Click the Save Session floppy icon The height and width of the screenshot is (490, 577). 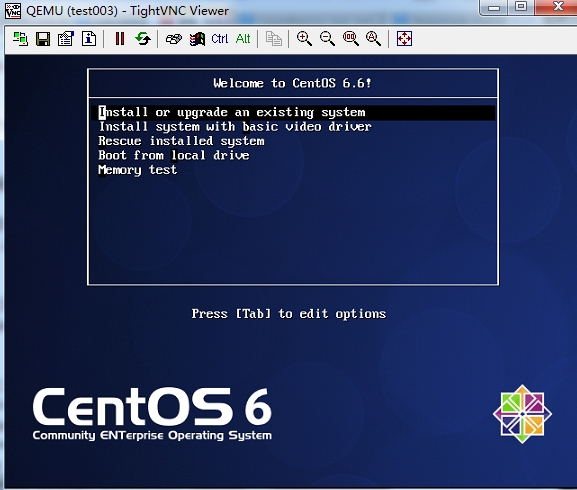(x=43, y=39)
